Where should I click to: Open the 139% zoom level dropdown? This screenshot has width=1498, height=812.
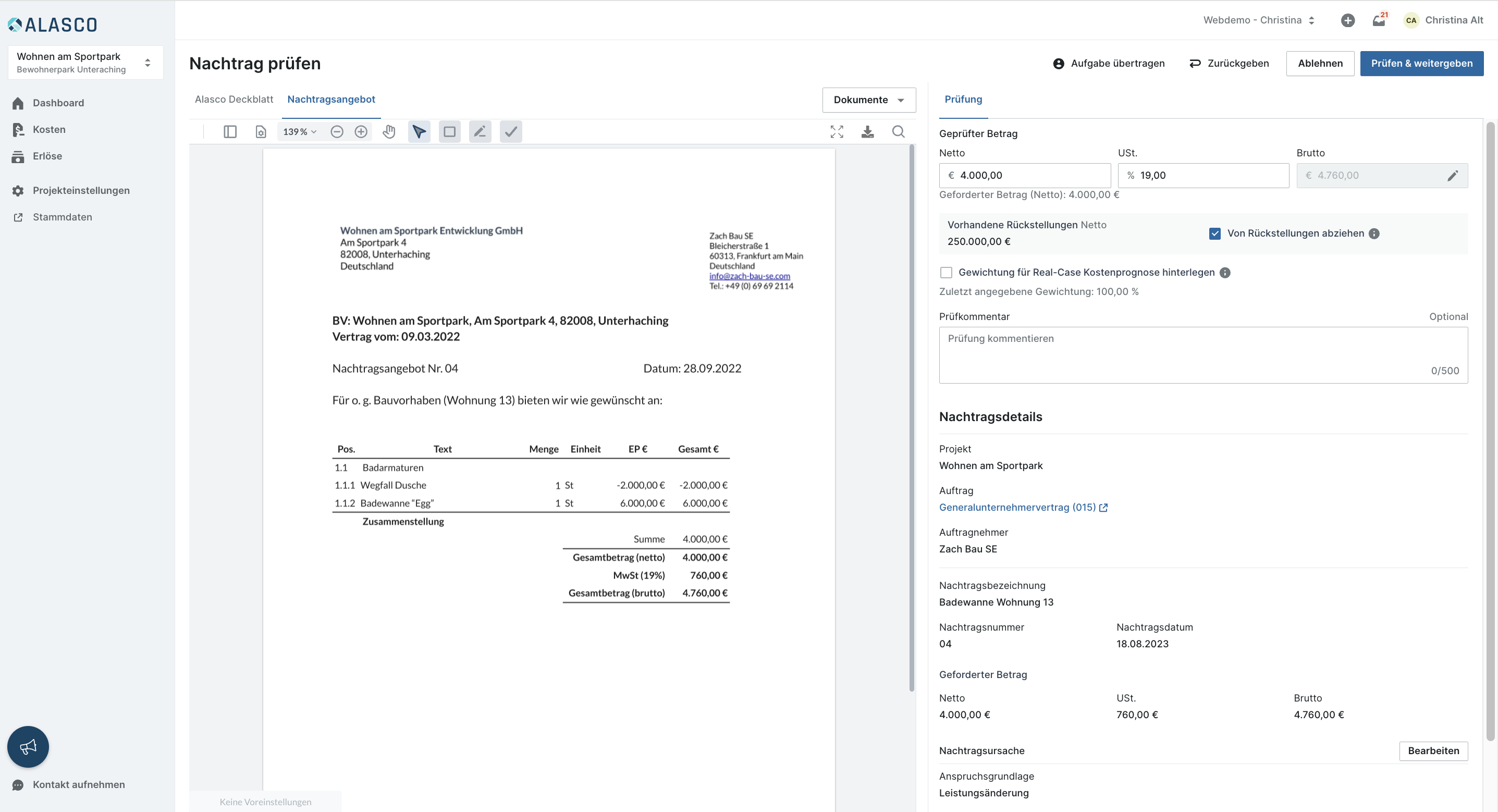tap(300, 131)
